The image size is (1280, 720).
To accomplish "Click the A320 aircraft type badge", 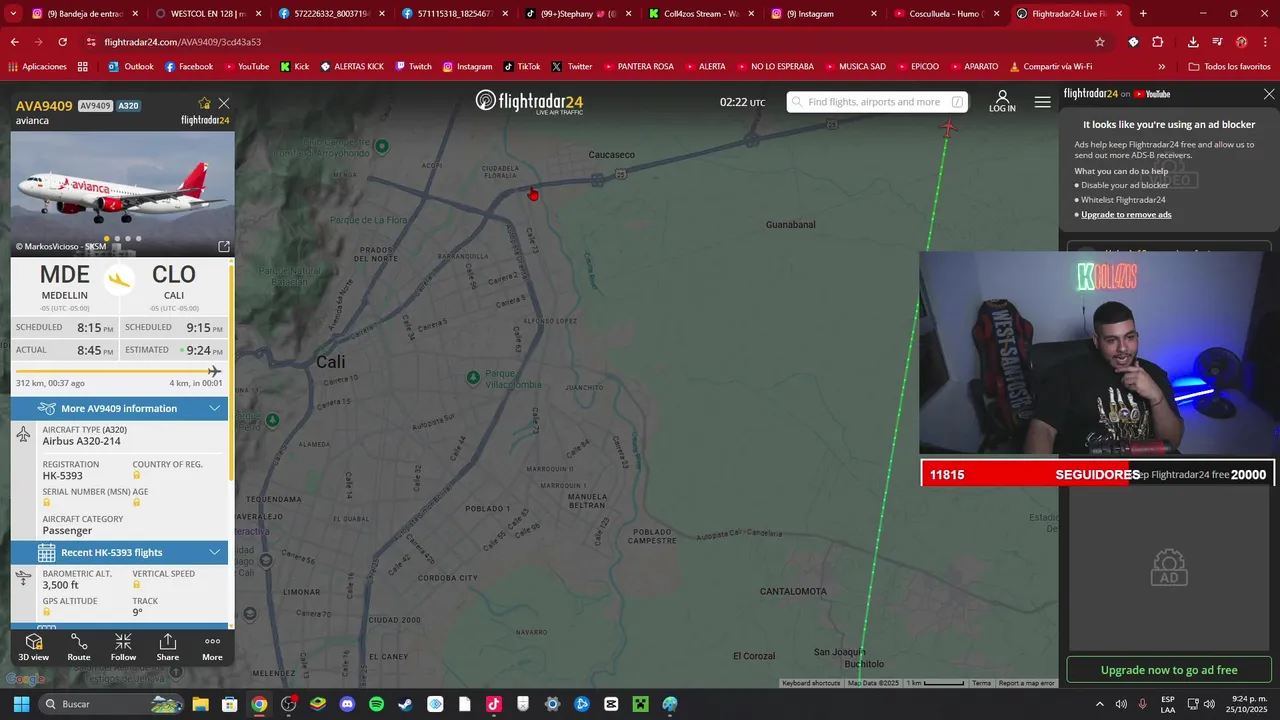I will pyautogui.click(x=129, y=106).
